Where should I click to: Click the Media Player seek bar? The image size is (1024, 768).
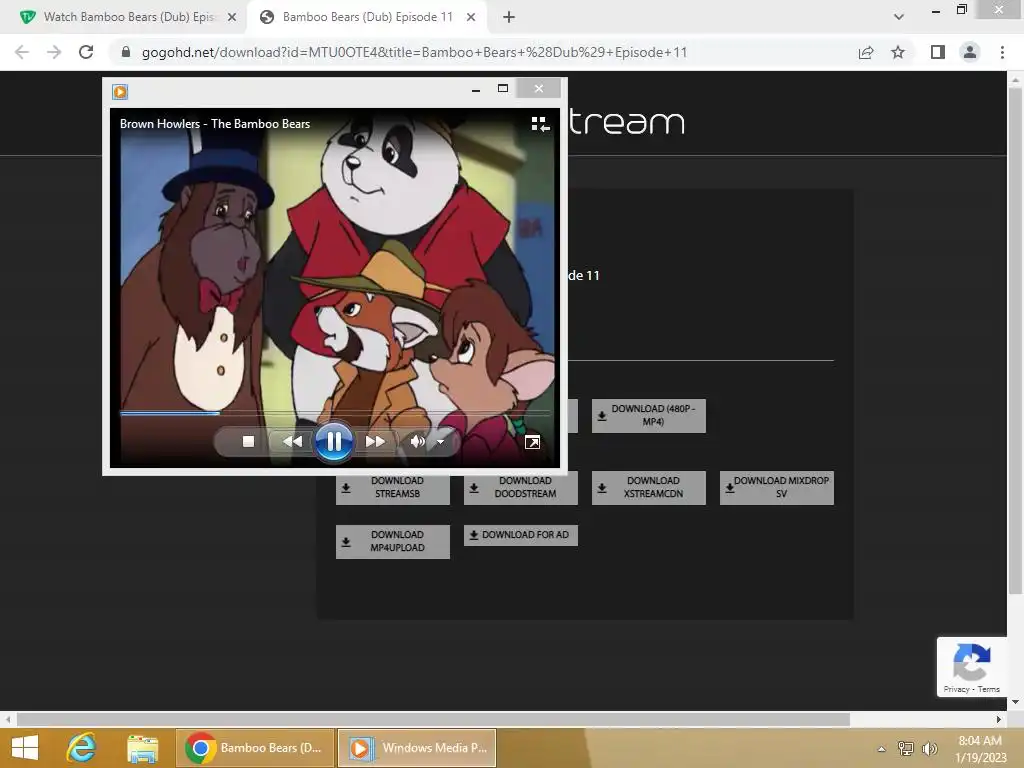pyautogui.click(x=334, y=413)
